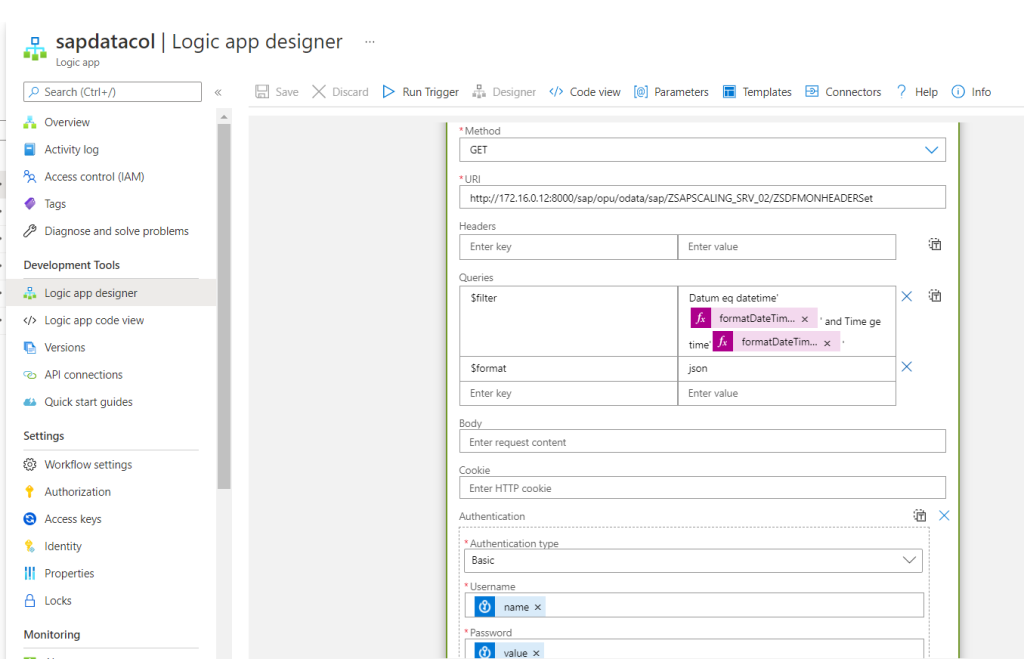Screen dimensions: 1024x659
Task: Switch Authentication to text mode icon
Action: pyautogui.click(x=920, y=515)
